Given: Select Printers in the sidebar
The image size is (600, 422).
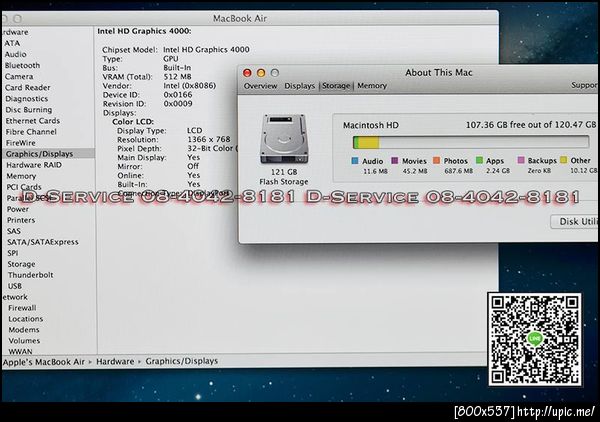Looking at the screenshot, I should click(x=21, y=220).
